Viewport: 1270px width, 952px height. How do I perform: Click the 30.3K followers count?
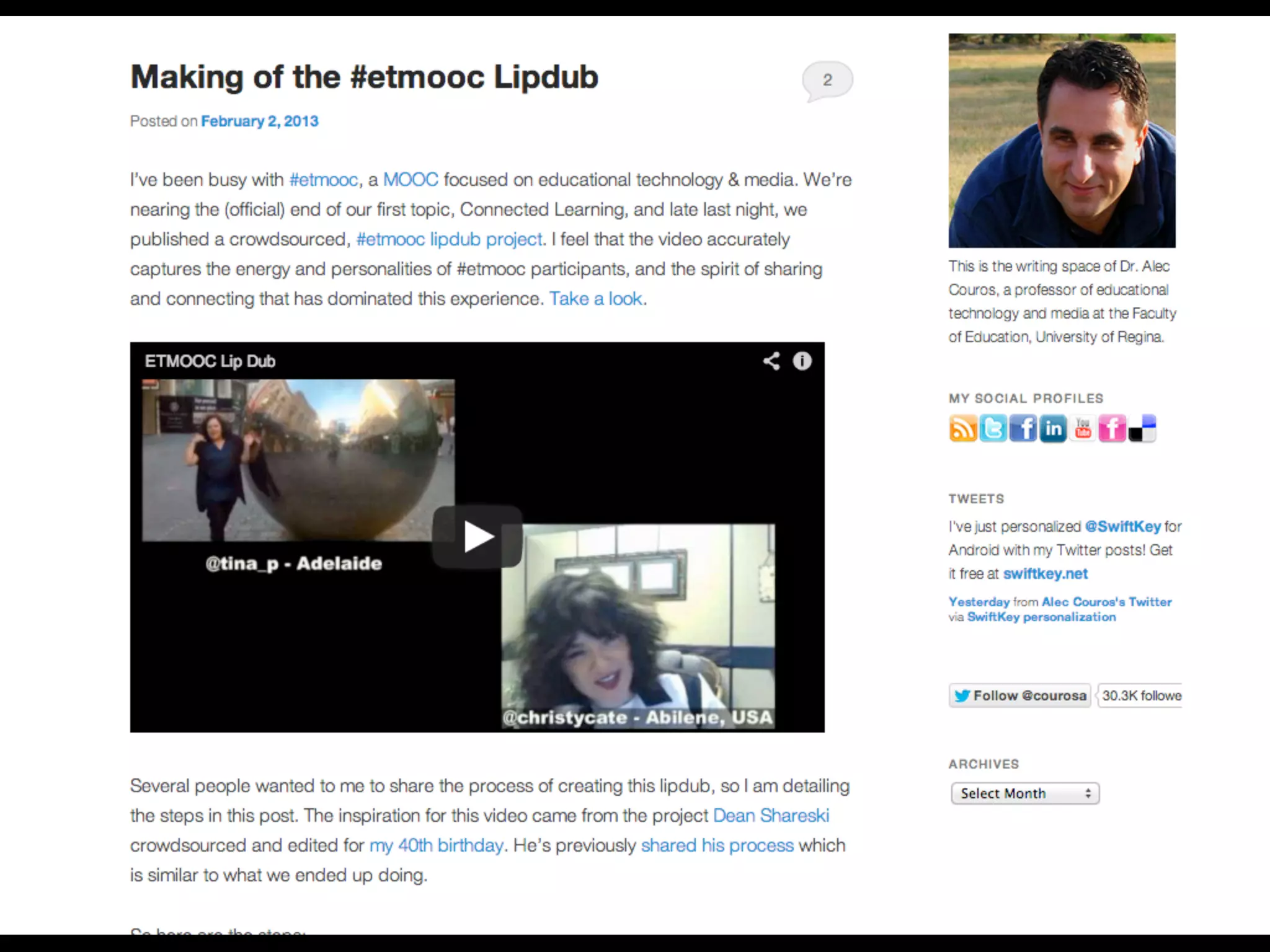coord(1140,695)
